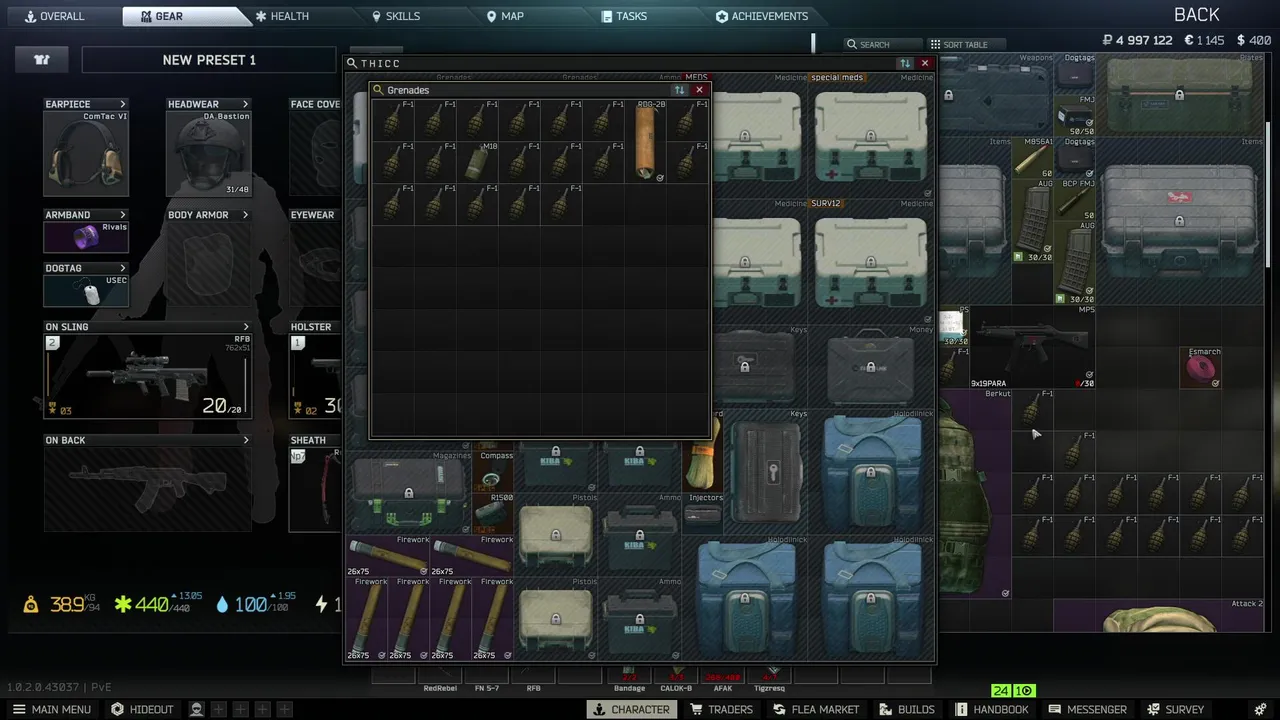Select the RFB rifle on sling
The height and width of the screenshot is (720, 1280).
pyautogui.click(x=148, y=376)
